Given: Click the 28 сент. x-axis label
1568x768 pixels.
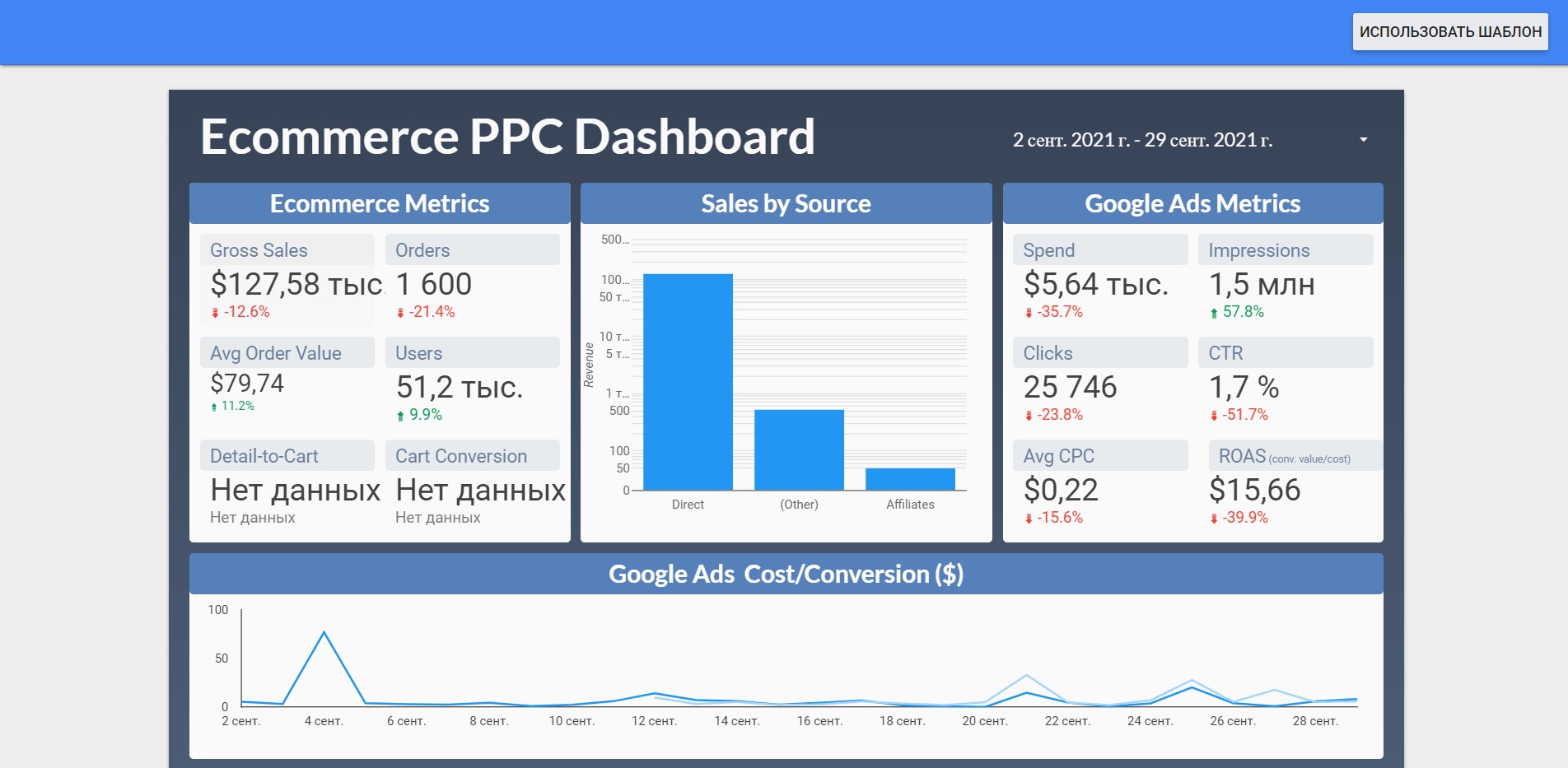Looking at the screenshot, I should coord(1315,721).
